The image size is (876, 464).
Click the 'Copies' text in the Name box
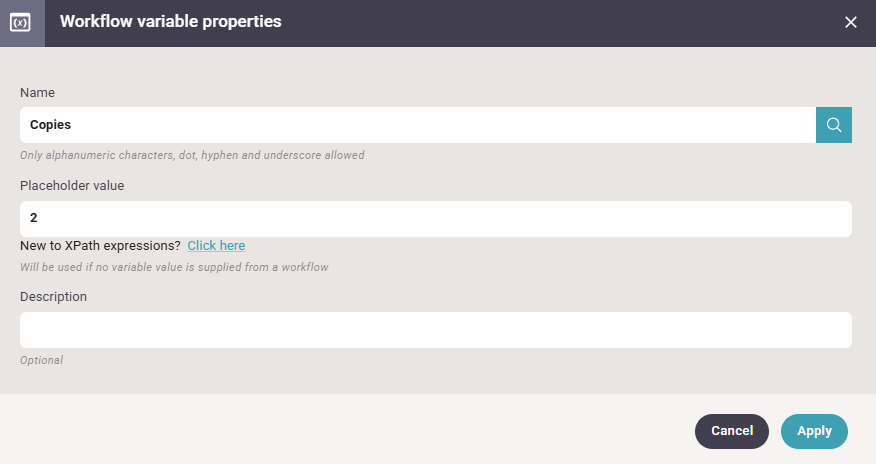(x=50, y=125)
